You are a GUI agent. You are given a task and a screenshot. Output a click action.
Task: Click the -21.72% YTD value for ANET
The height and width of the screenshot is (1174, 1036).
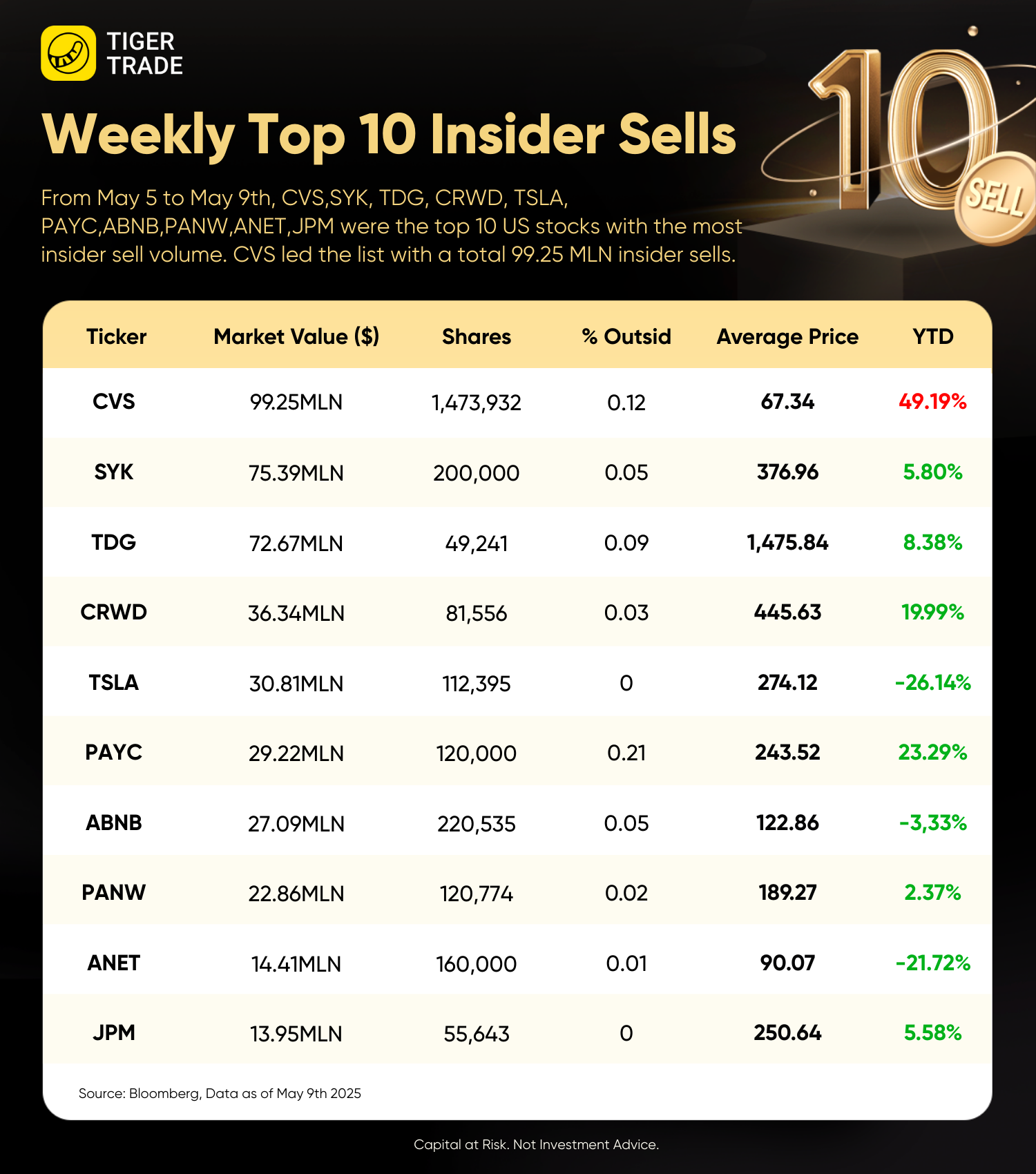pos(933,963)
